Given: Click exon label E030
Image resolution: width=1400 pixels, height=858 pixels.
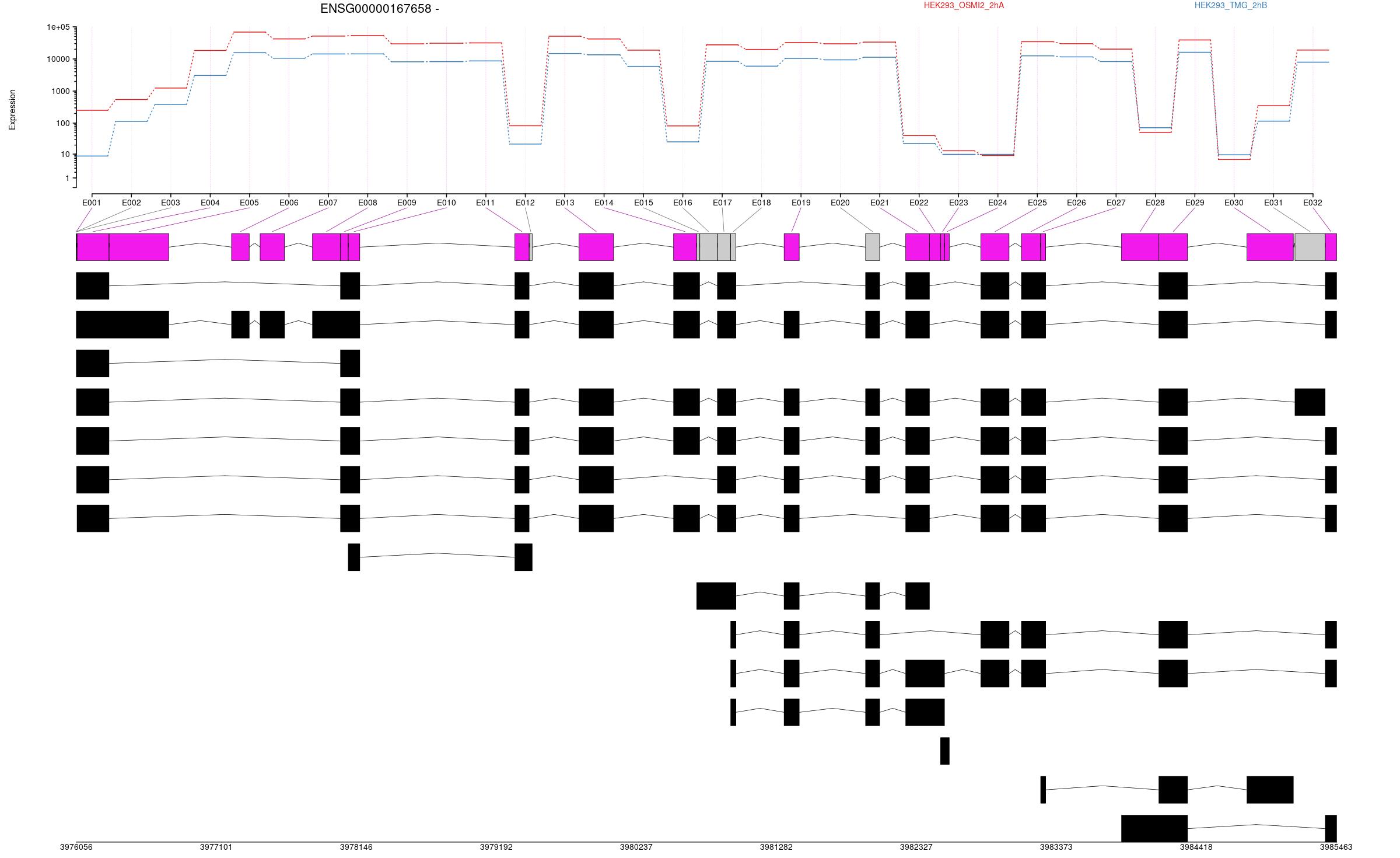Looking at the screenshot, I should 1234,203.
